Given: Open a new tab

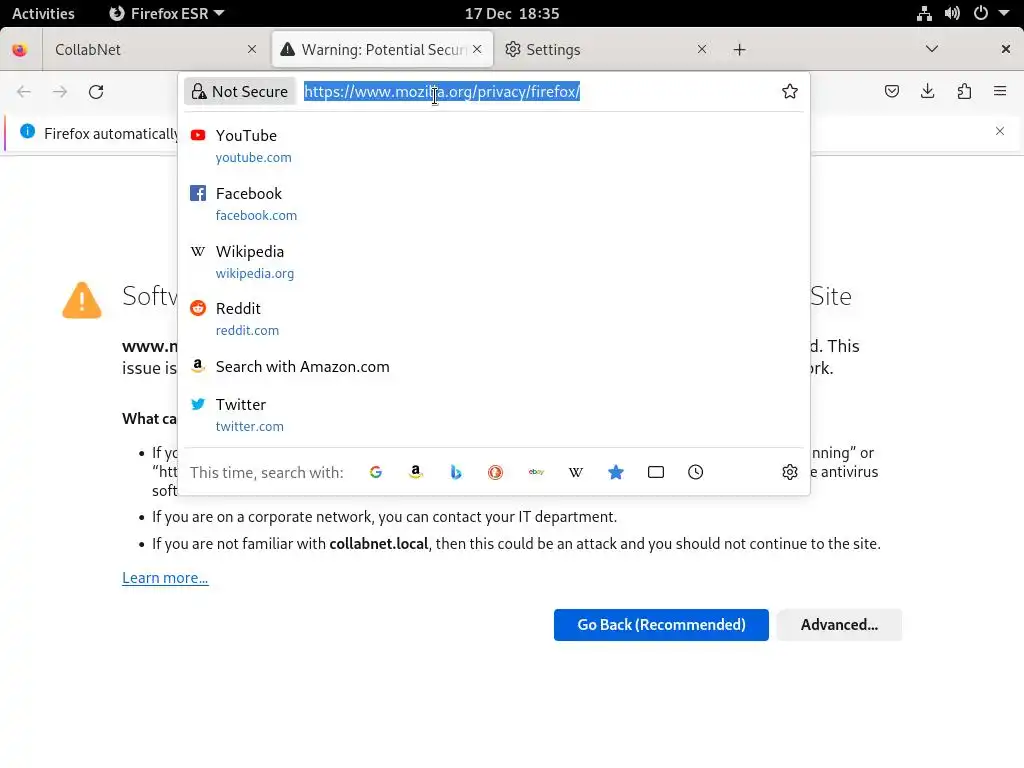Looking at the screenshot, I should pos(739,50).
